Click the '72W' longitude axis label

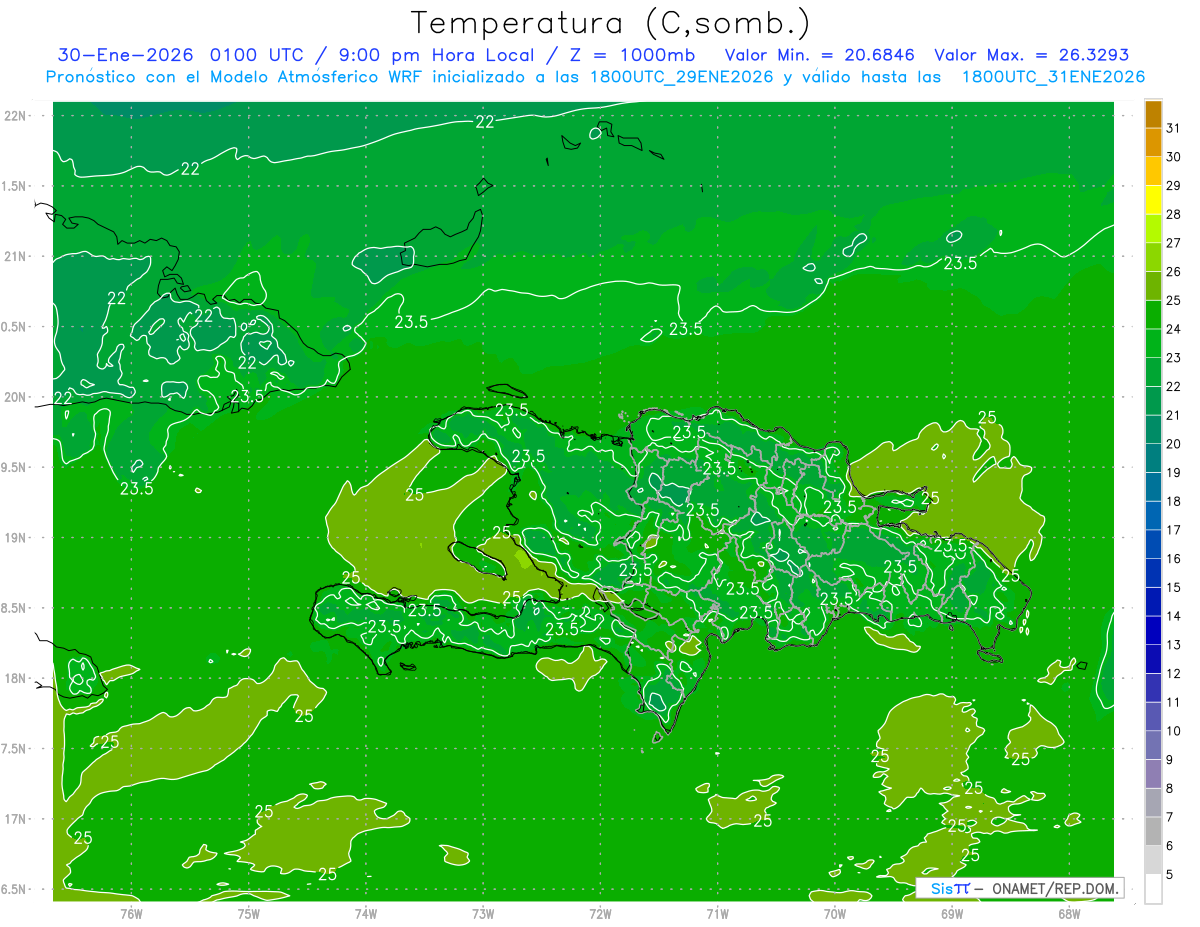600,913
